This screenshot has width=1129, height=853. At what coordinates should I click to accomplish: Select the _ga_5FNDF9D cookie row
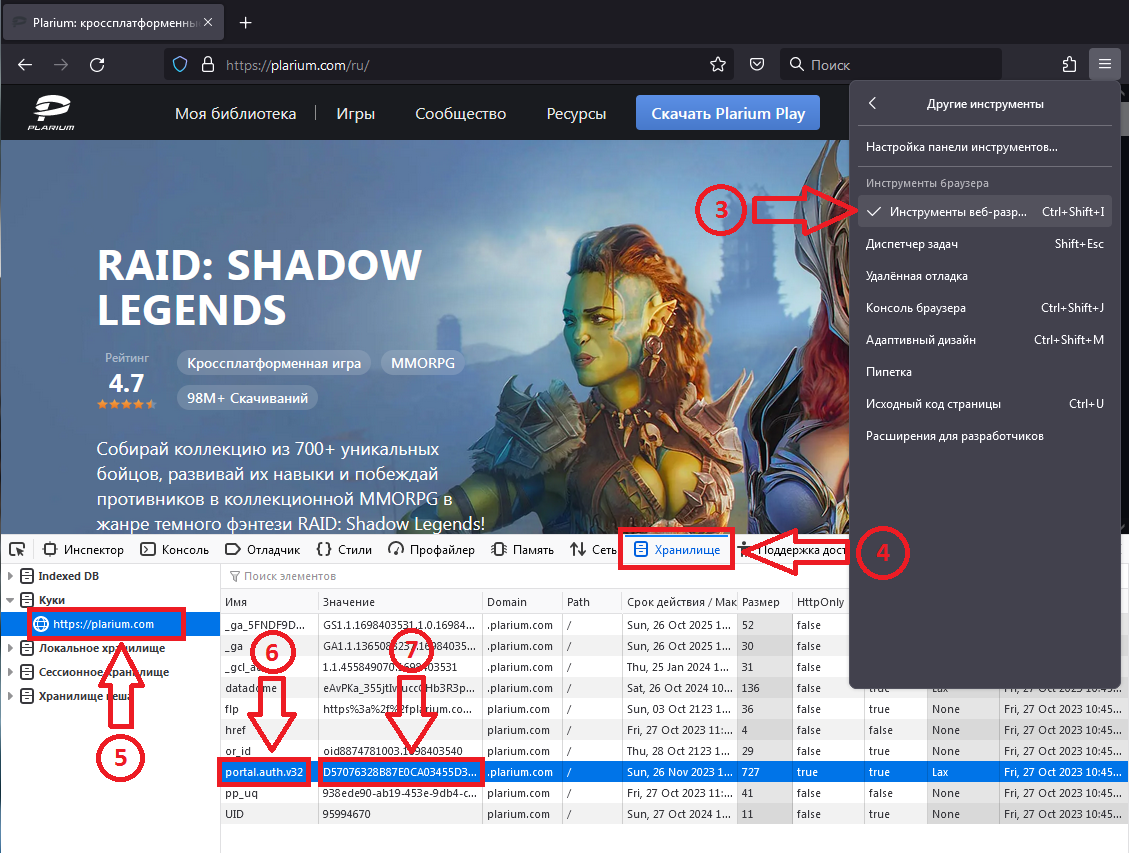click(x=534, y=625)
